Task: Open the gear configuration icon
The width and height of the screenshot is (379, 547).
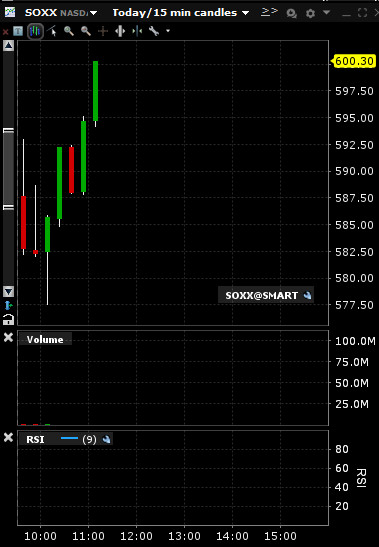Action: [x=310, y=13]
